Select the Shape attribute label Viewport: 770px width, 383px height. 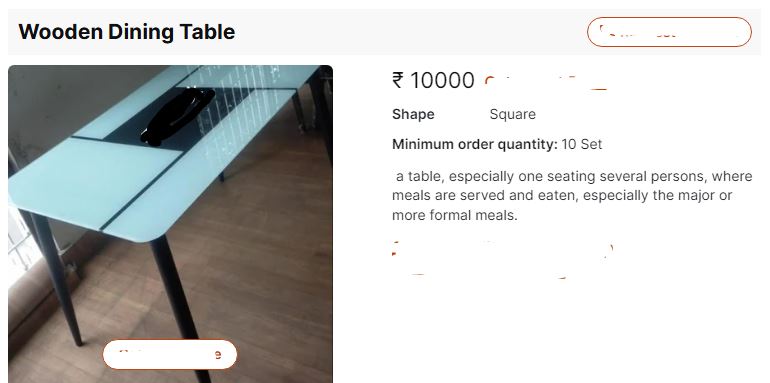click(413, 114)
